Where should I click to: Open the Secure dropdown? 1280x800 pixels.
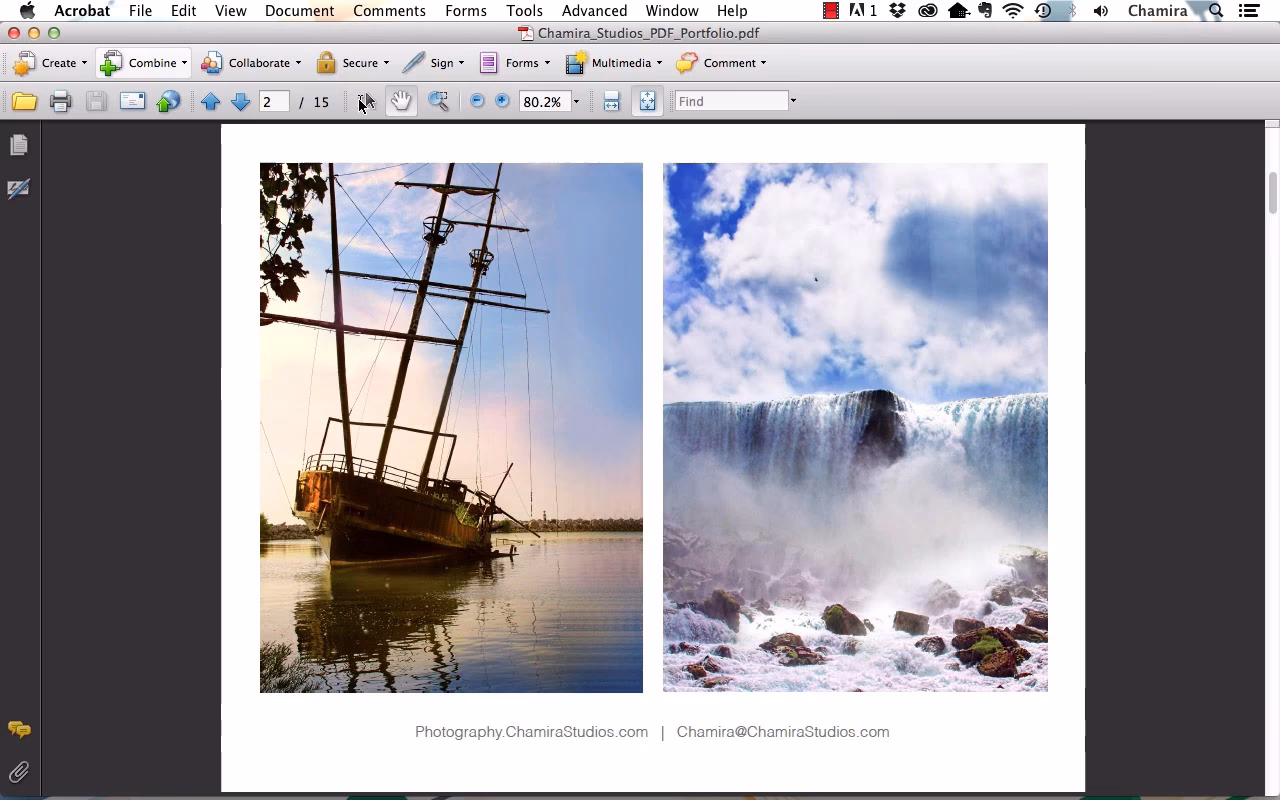tap(385, 63)
